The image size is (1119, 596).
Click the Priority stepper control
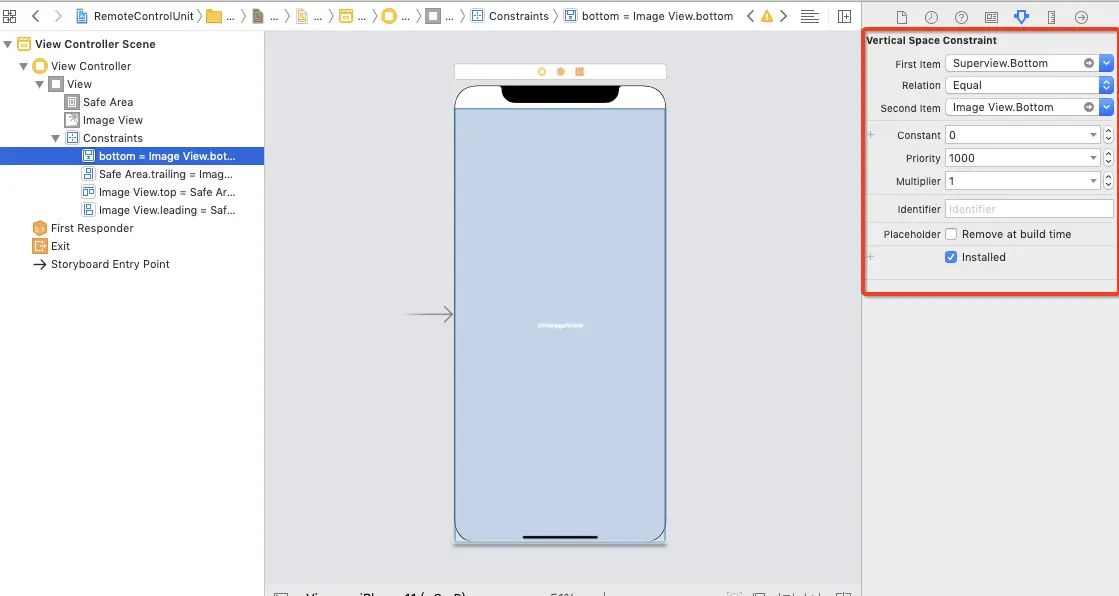[1108, 158]
